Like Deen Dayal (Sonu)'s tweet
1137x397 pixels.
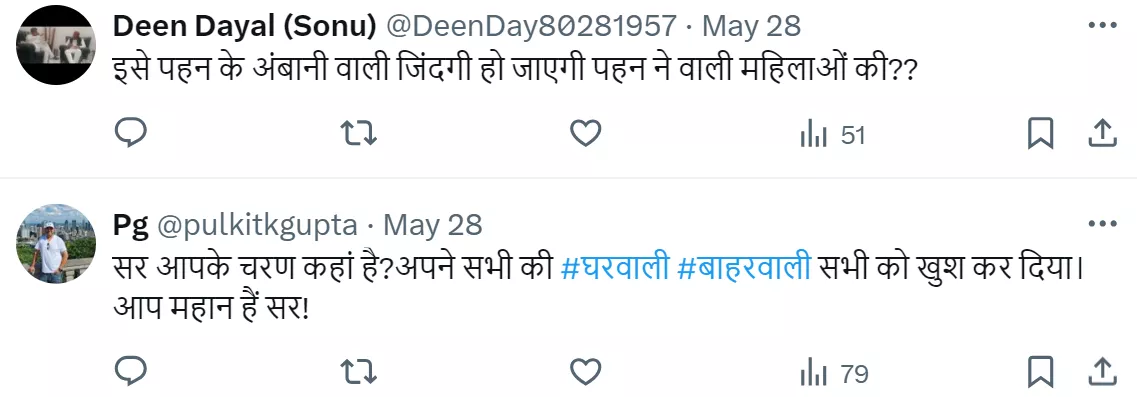point(585,134)
